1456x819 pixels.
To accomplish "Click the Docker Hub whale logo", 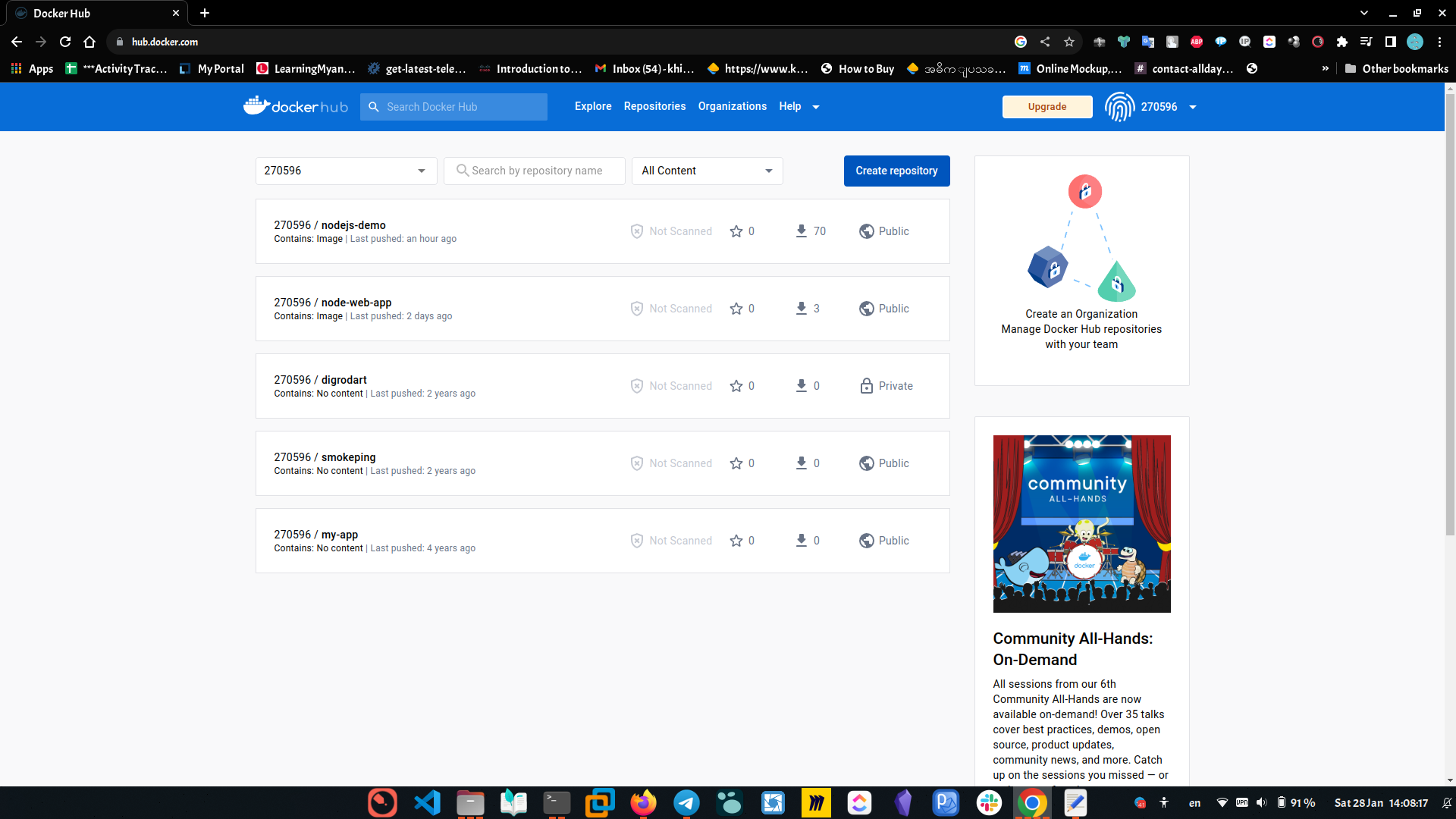I will (295, 106).
